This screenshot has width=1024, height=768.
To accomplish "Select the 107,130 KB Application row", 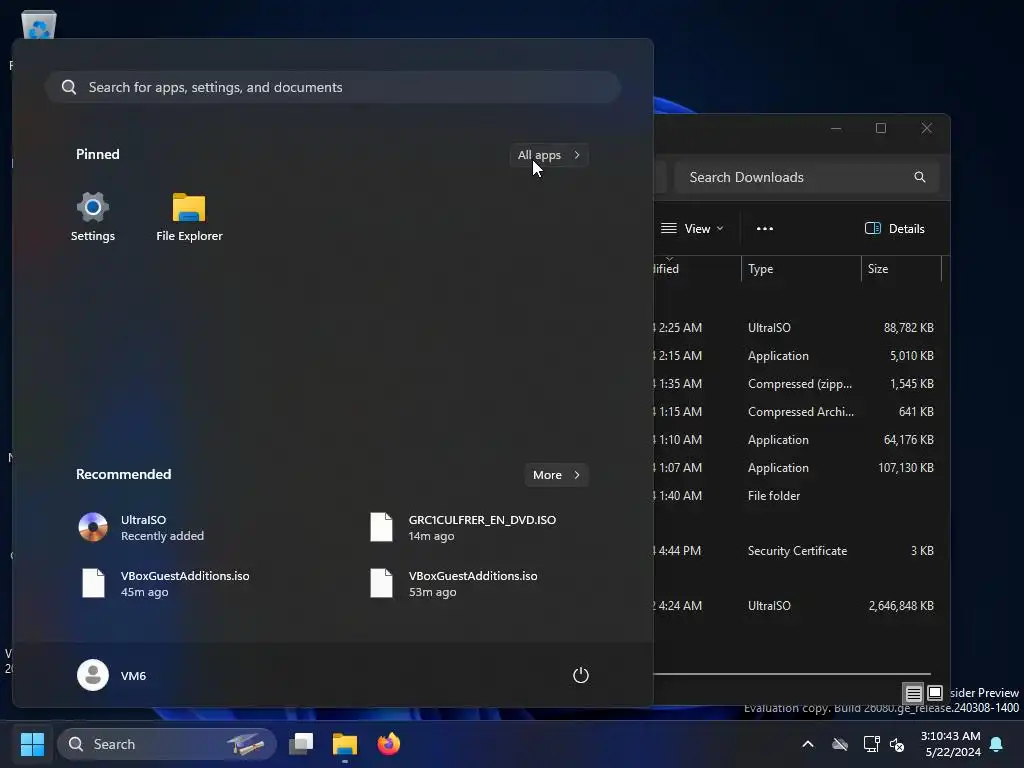I will [797, 468].
